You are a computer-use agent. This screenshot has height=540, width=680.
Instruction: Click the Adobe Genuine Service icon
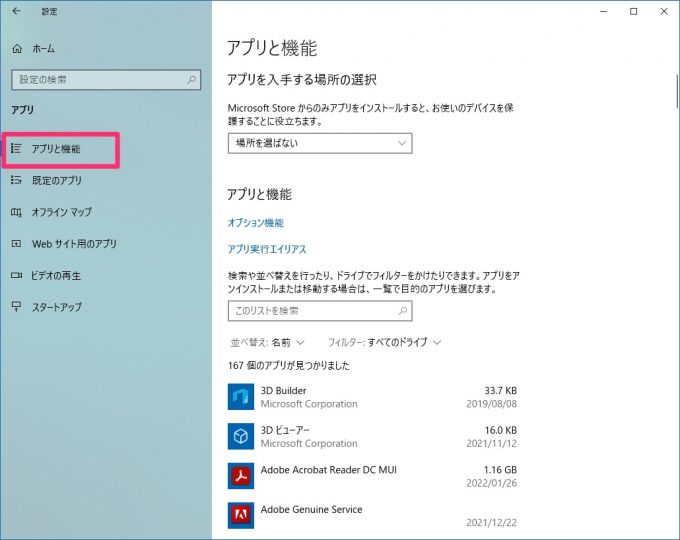(x=241, y=515)
